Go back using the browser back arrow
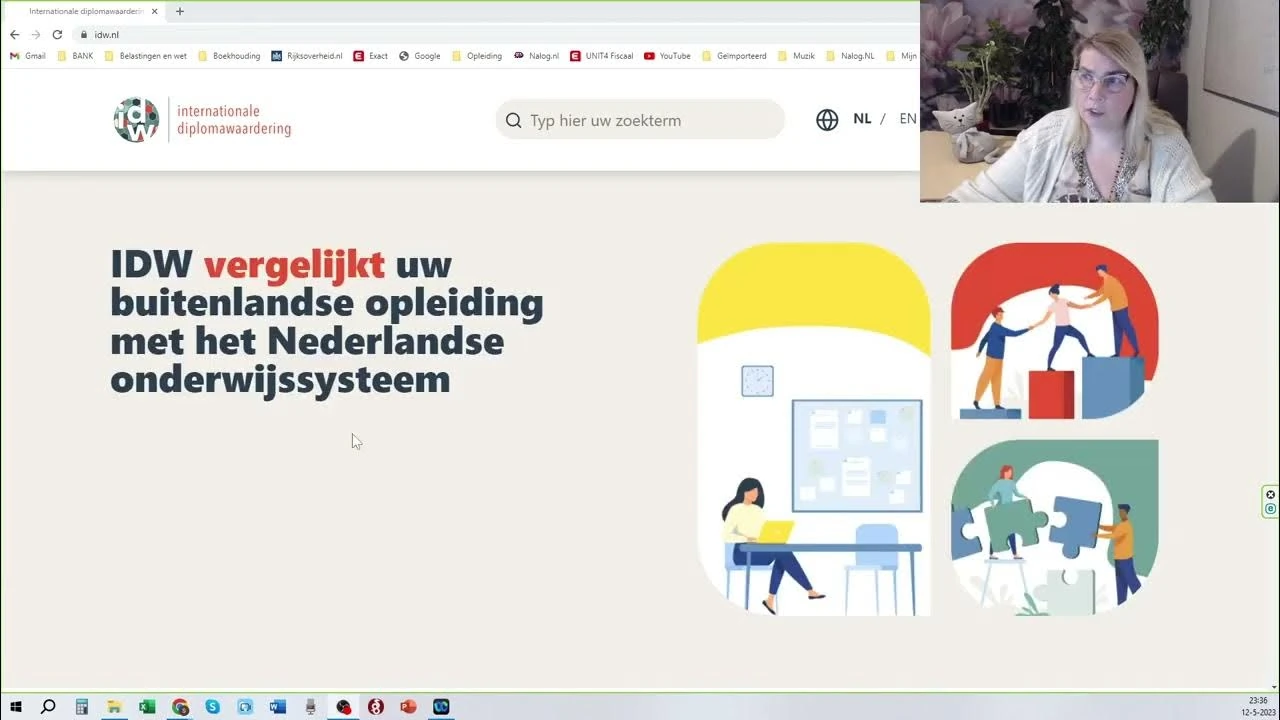The height and width of the screenshot is (720, 1280). tap(14, 34)
